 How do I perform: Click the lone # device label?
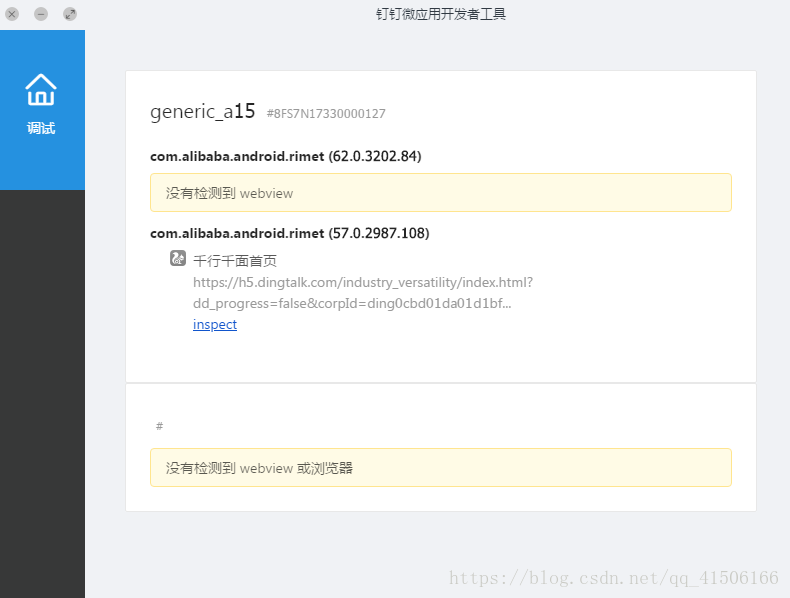coord(159,426)
